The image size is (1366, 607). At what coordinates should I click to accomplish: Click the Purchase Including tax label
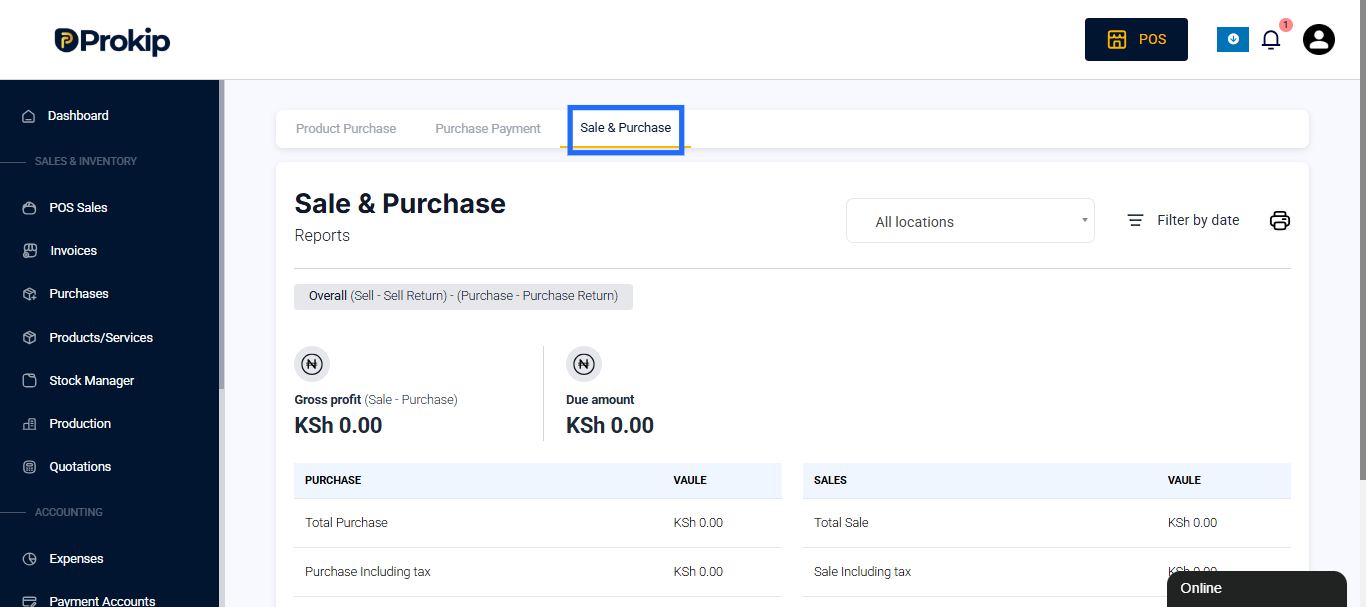click(x=368, y=572)
